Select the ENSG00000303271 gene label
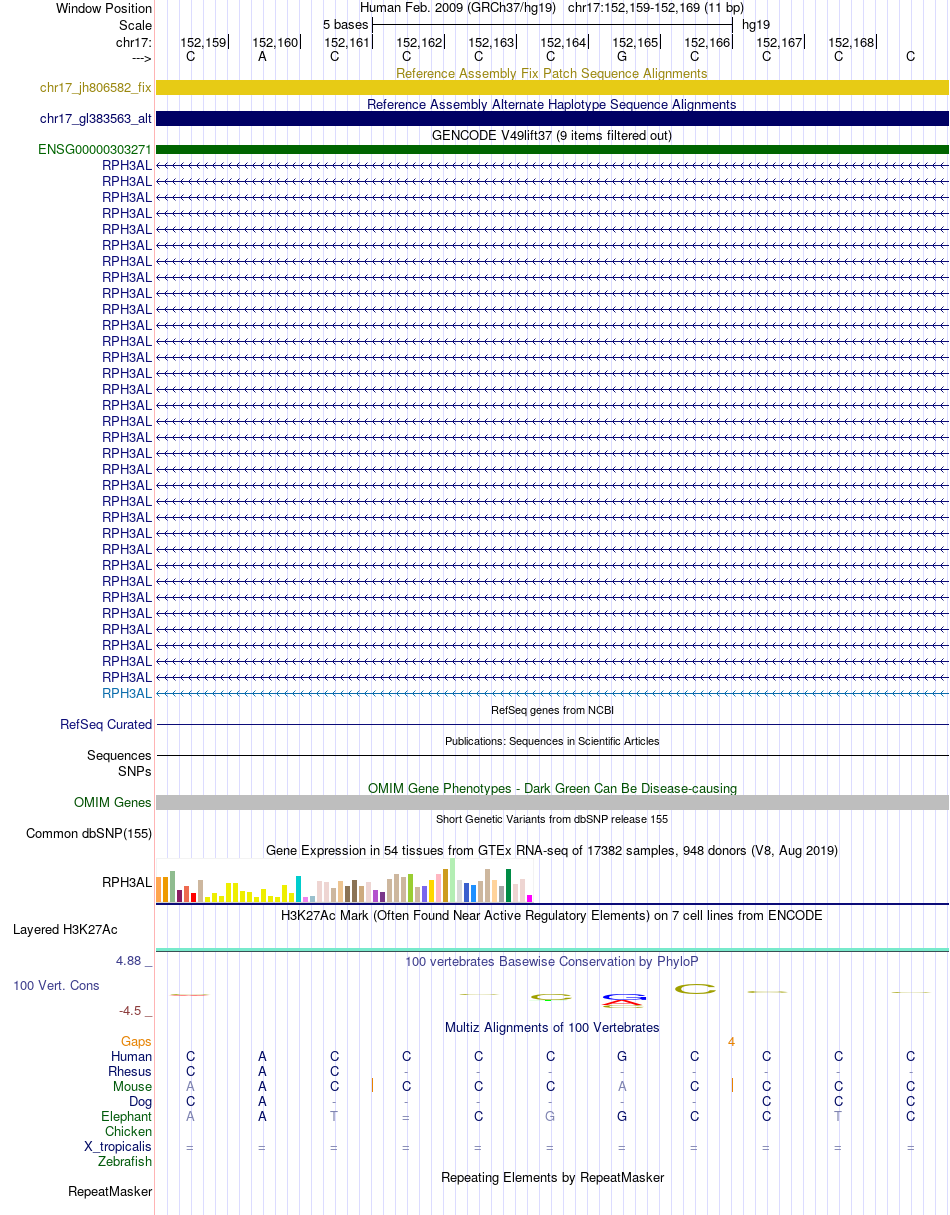 point(95,150)
